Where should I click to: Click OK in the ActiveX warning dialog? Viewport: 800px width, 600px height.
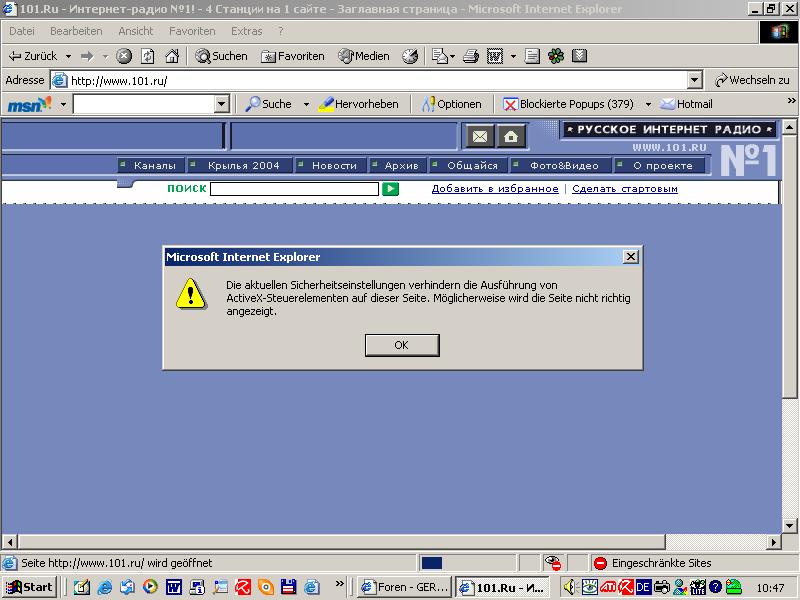point(402,345)
